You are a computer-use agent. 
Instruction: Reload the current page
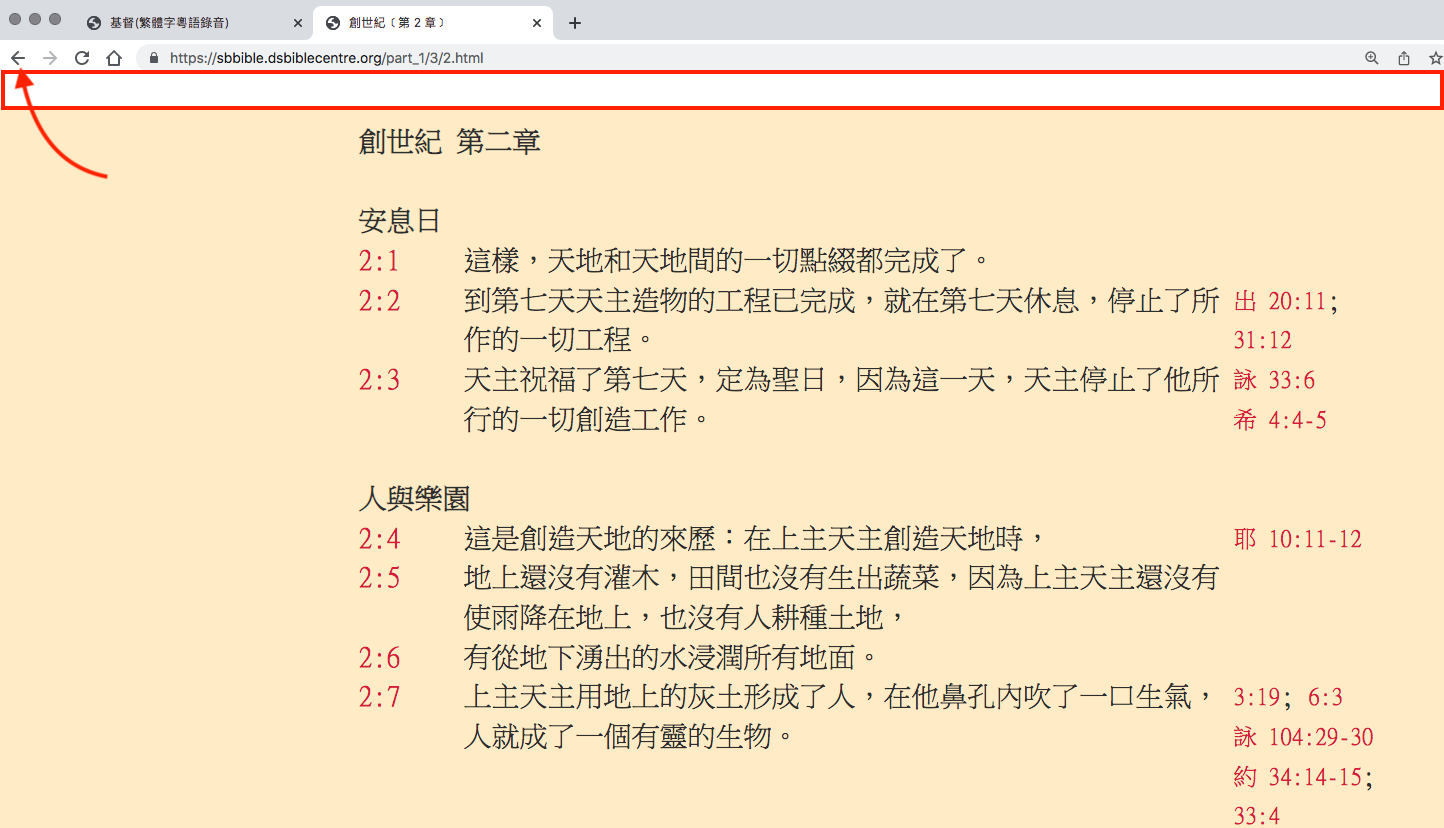tap(82, 57)
